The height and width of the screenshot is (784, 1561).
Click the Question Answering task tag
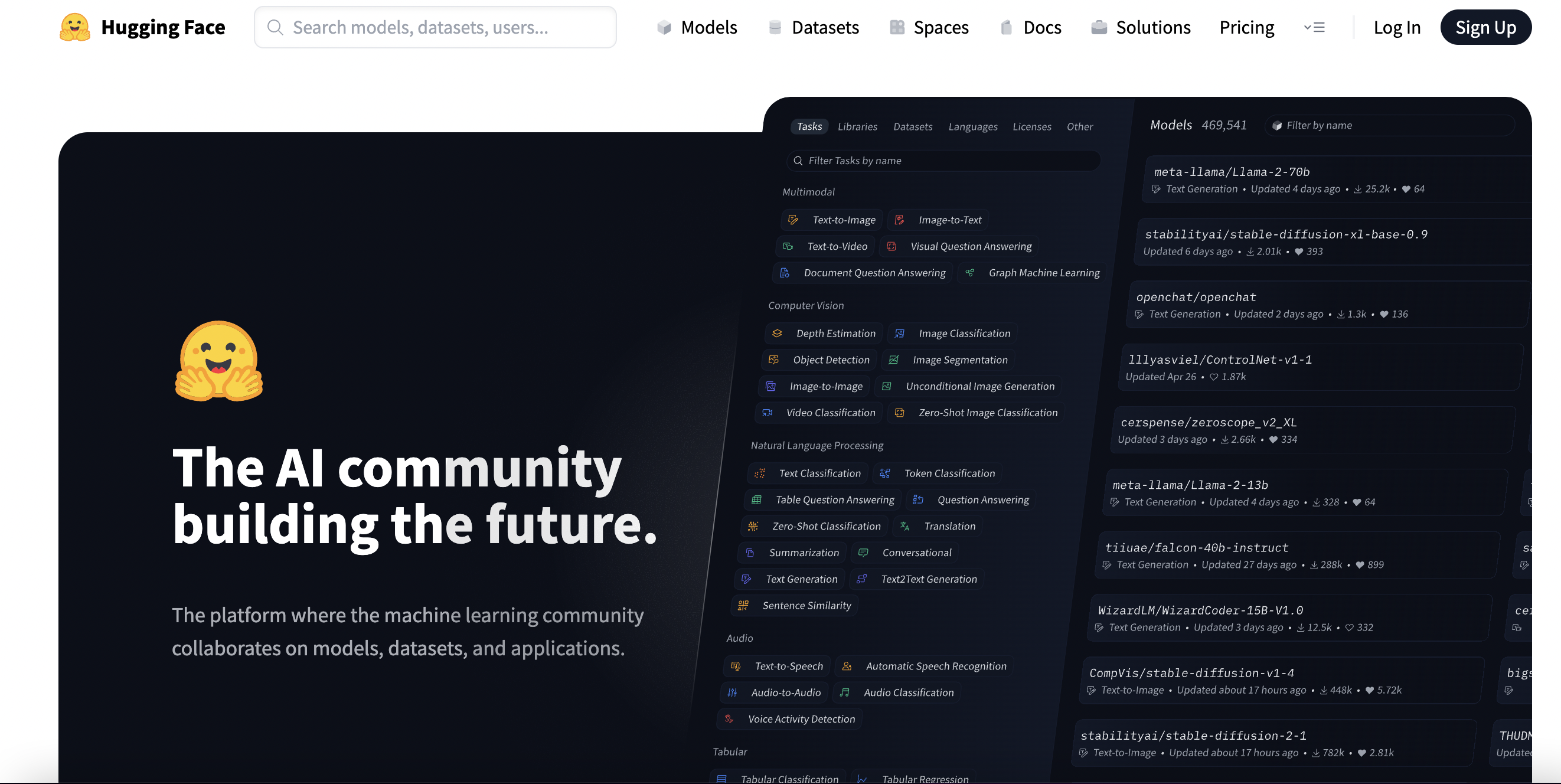click(x=971, y=500)
